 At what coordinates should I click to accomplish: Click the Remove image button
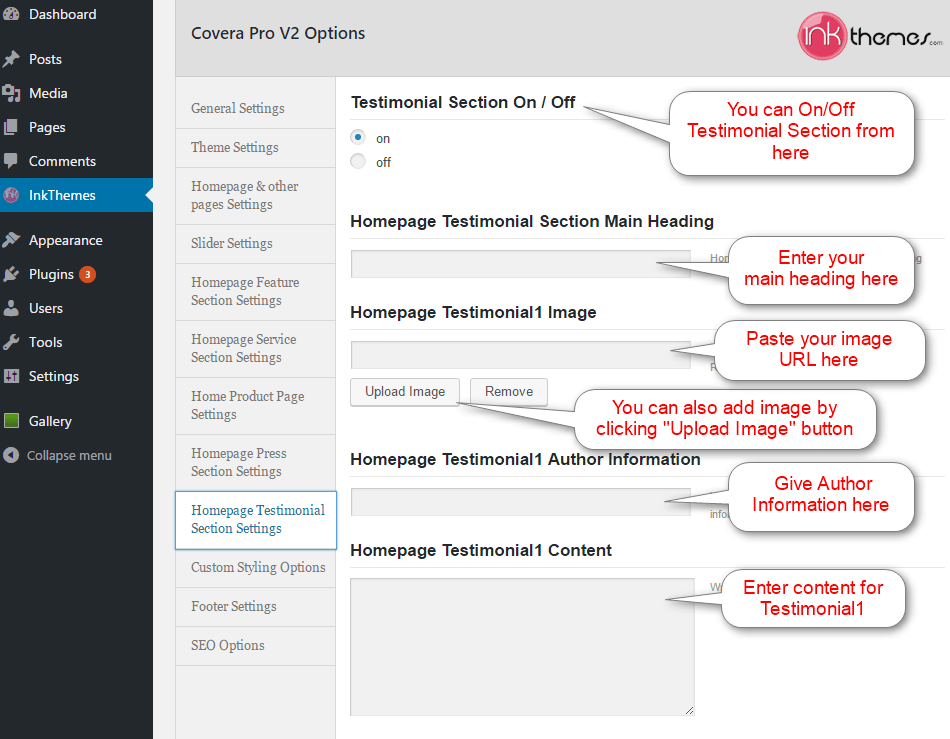click(x=509, y=392)
